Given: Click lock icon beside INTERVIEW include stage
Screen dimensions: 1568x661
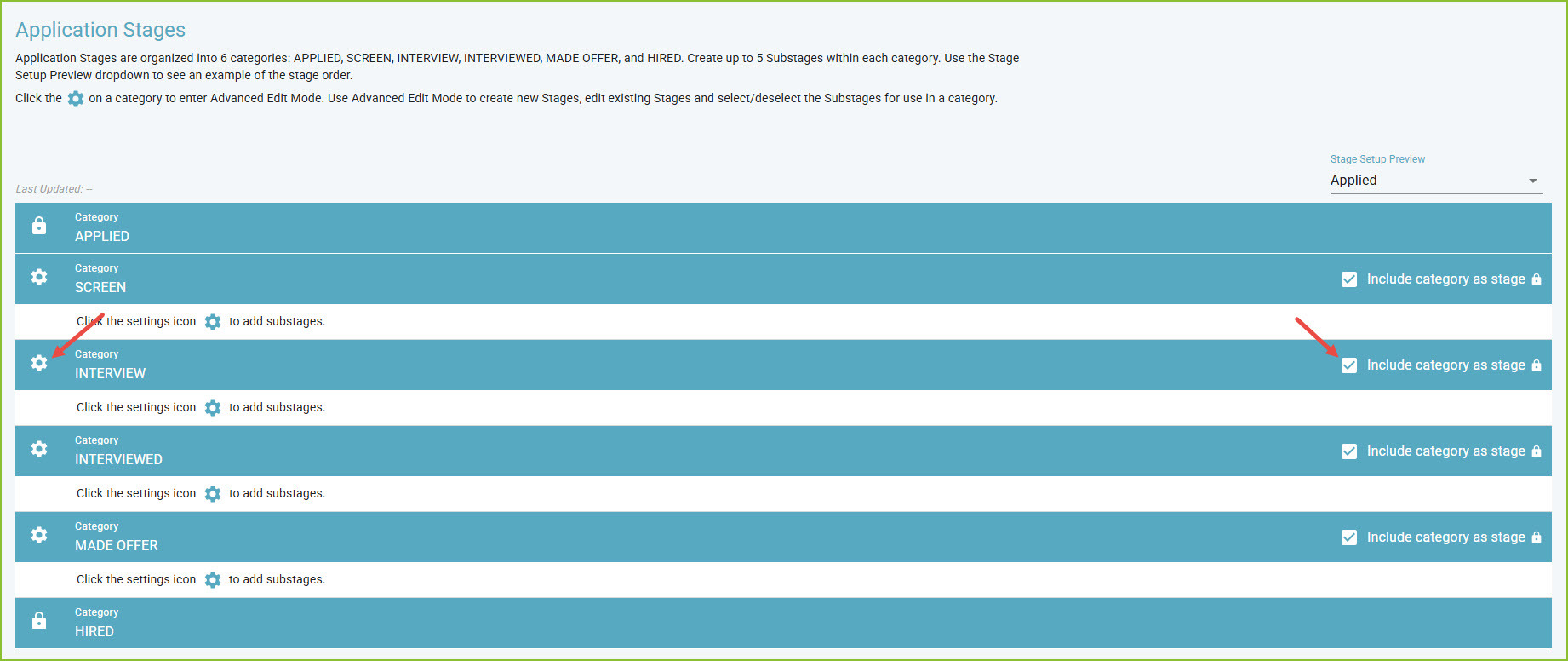Looking at the screenshot, I should point(1537,365).
